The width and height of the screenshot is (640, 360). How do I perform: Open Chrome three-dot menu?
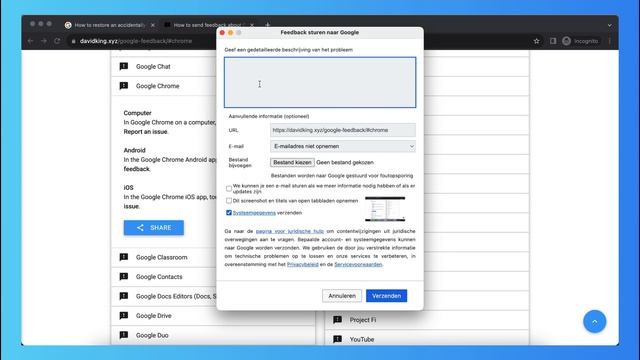pos(610,41)
